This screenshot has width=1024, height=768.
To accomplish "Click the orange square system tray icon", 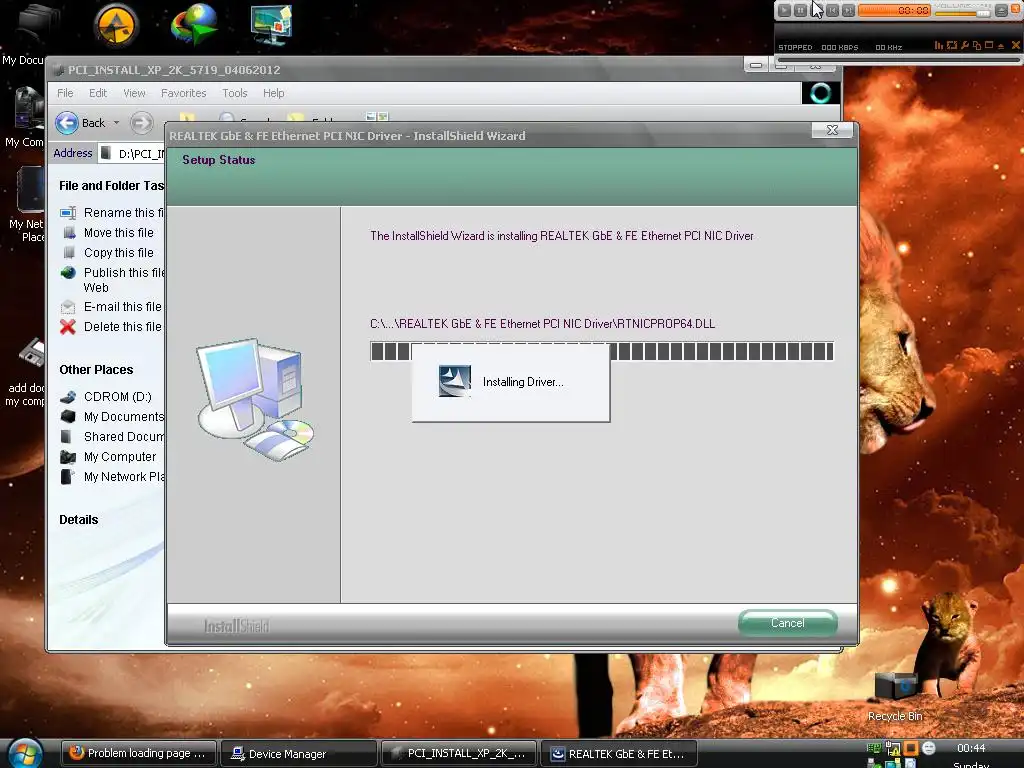I will point(910,748).
